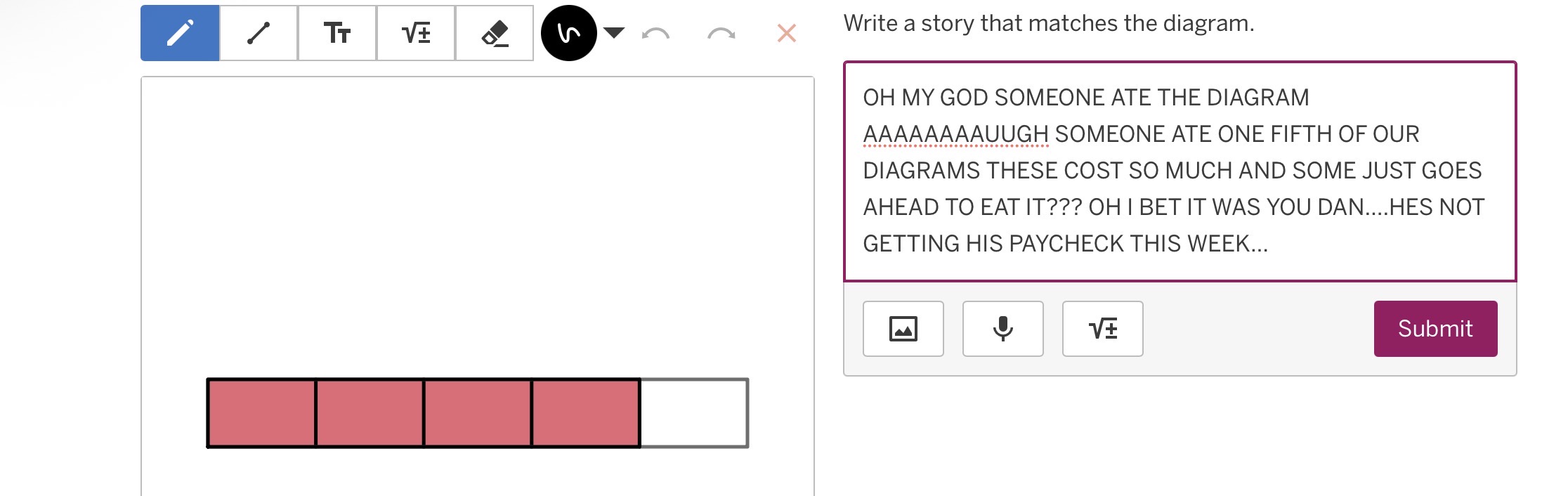Screen dimensions: 1568x496
Task: Insert an image using the picture button
Action: pos(903,329)
